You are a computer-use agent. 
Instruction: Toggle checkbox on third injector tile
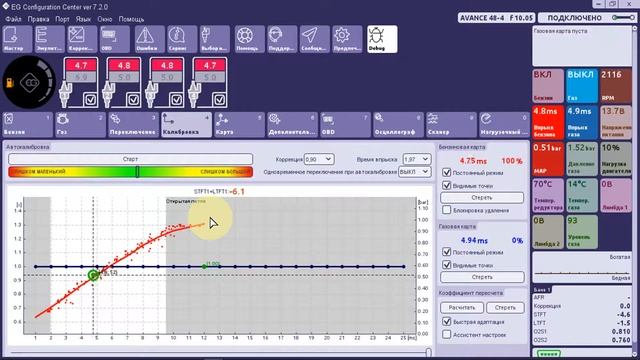176,99
